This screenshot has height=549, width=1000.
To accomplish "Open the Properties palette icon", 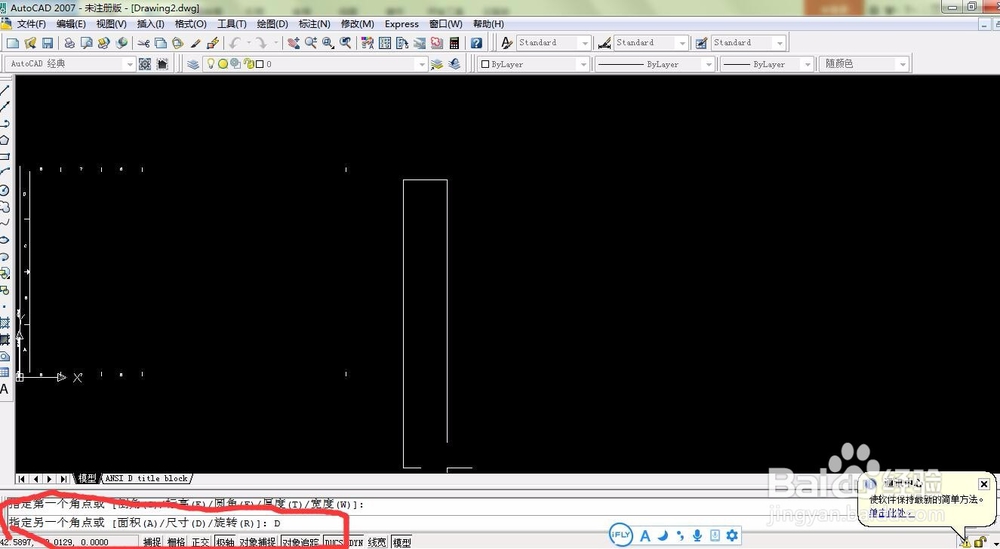I will tap(367, 43).
